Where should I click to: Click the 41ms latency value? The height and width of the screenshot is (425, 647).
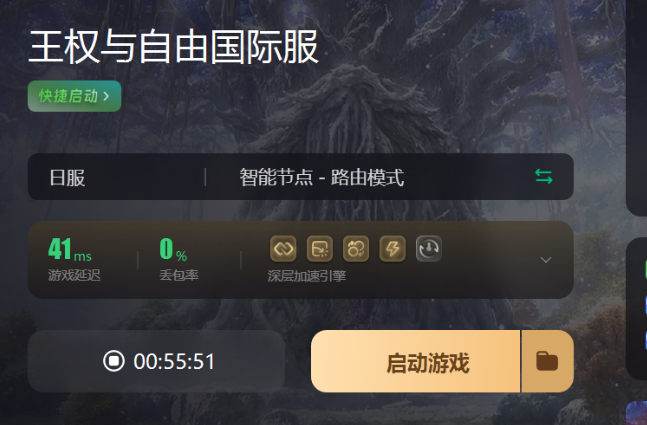coord(70,249)
